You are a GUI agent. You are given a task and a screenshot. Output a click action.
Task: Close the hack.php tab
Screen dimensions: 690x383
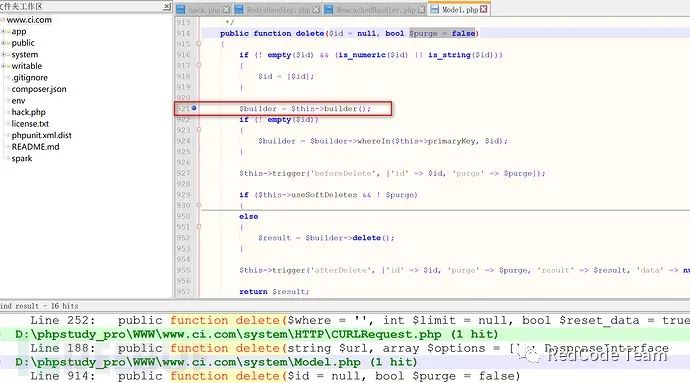(x=226, y=9)
